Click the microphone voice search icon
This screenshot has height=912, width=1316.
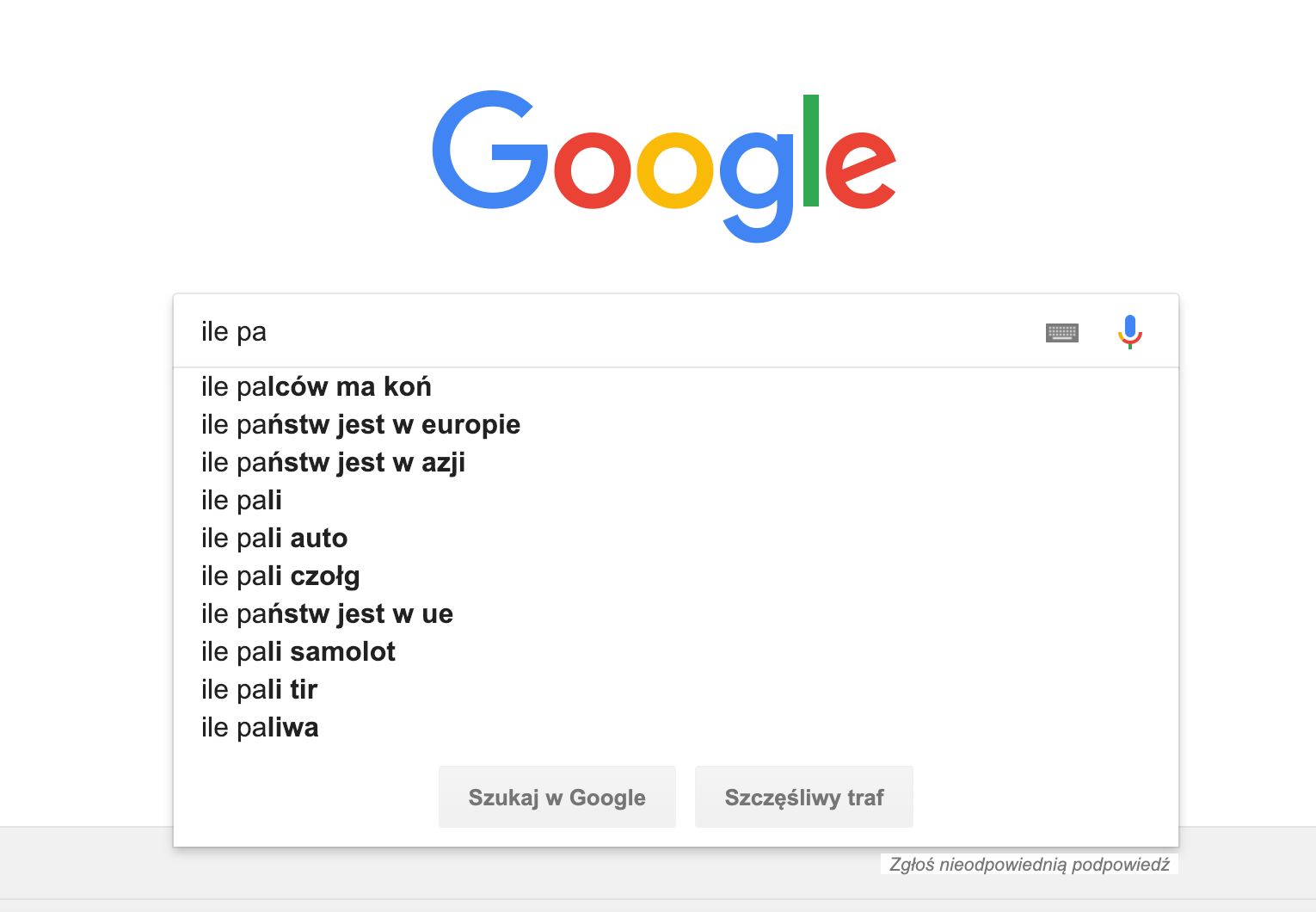click(x=1129, y=331)
